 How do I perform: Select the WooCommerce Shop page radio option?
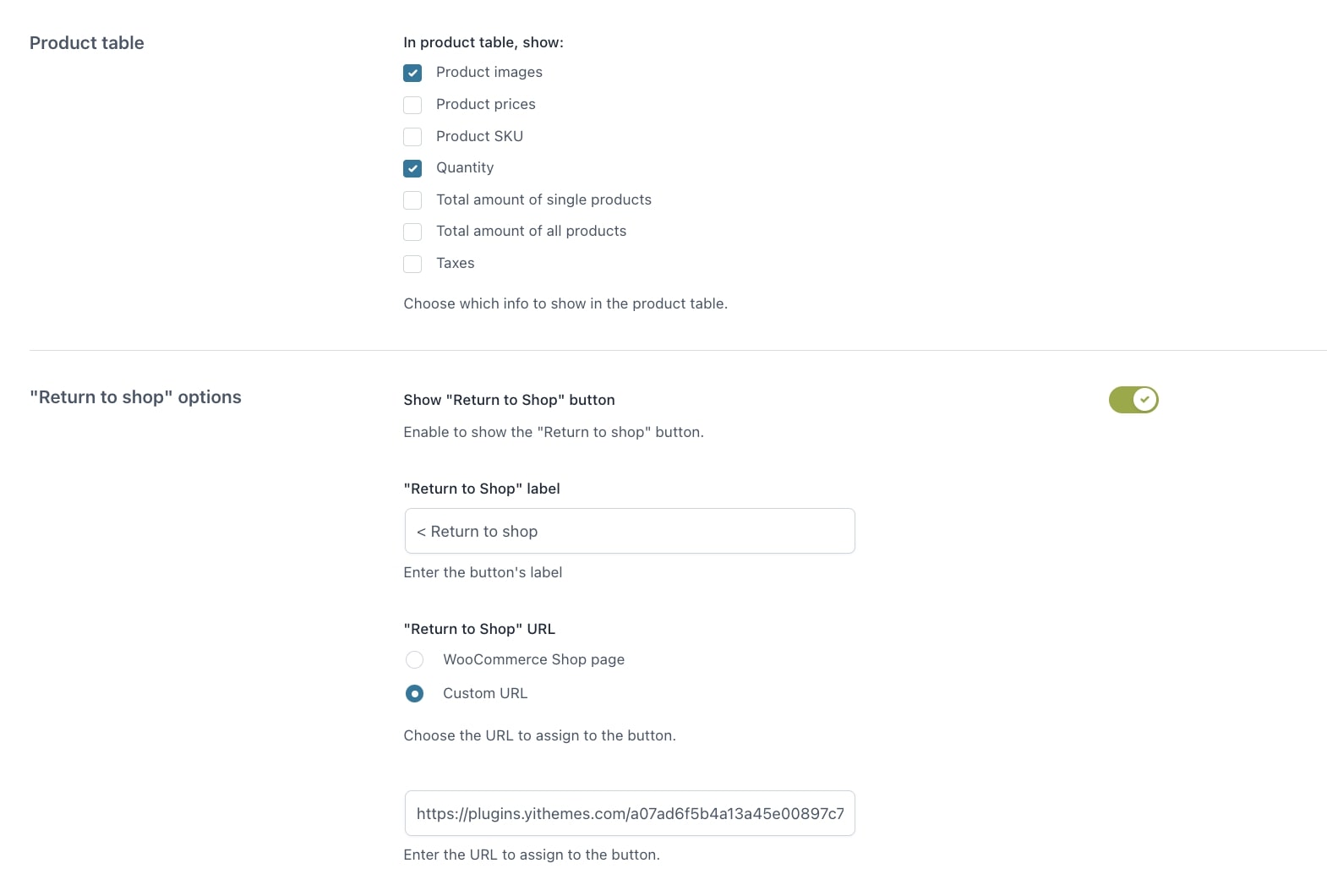tap(414, 659)
